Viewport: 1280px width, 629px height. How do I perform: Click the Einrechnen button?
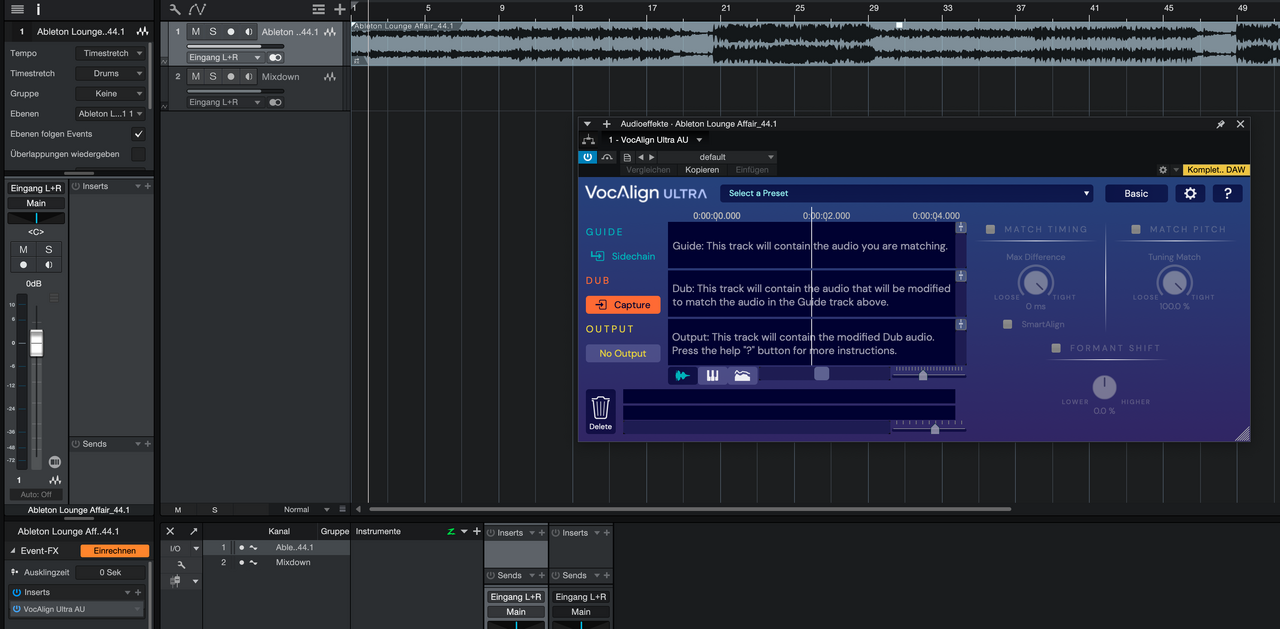[115, 551]
